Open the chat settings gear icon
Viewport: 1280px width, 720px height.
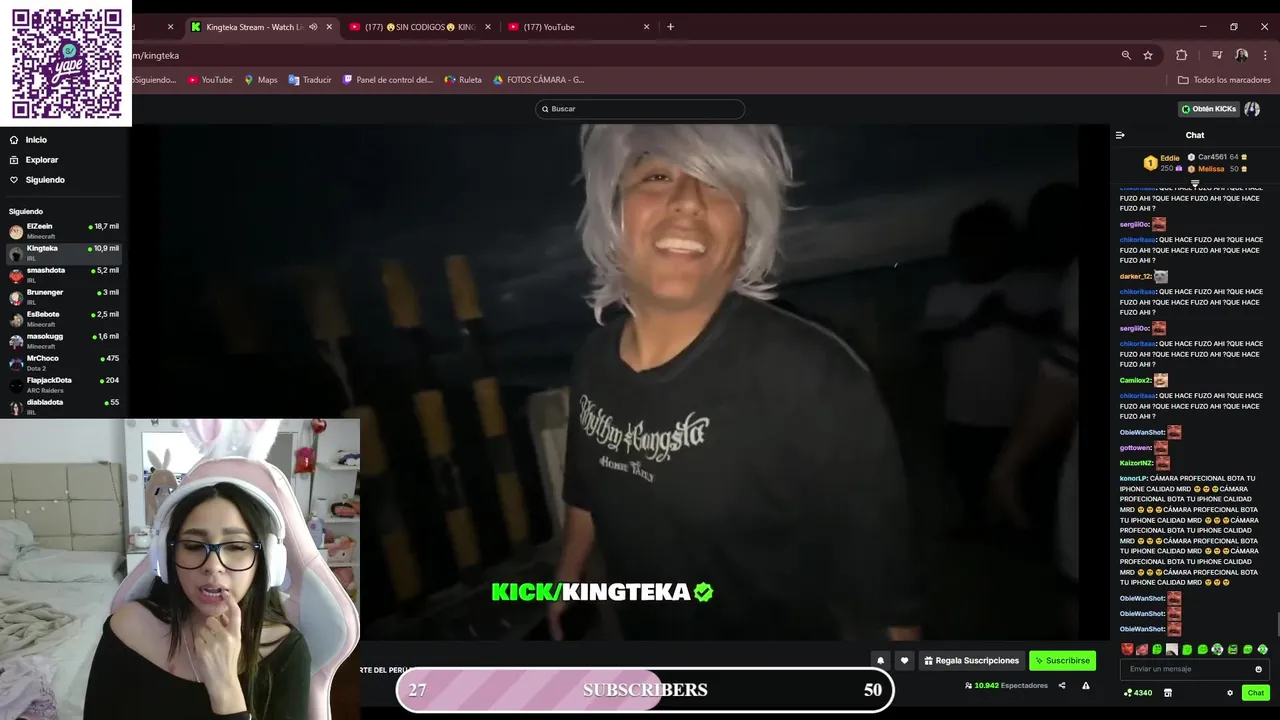(x=1230, y=693)
